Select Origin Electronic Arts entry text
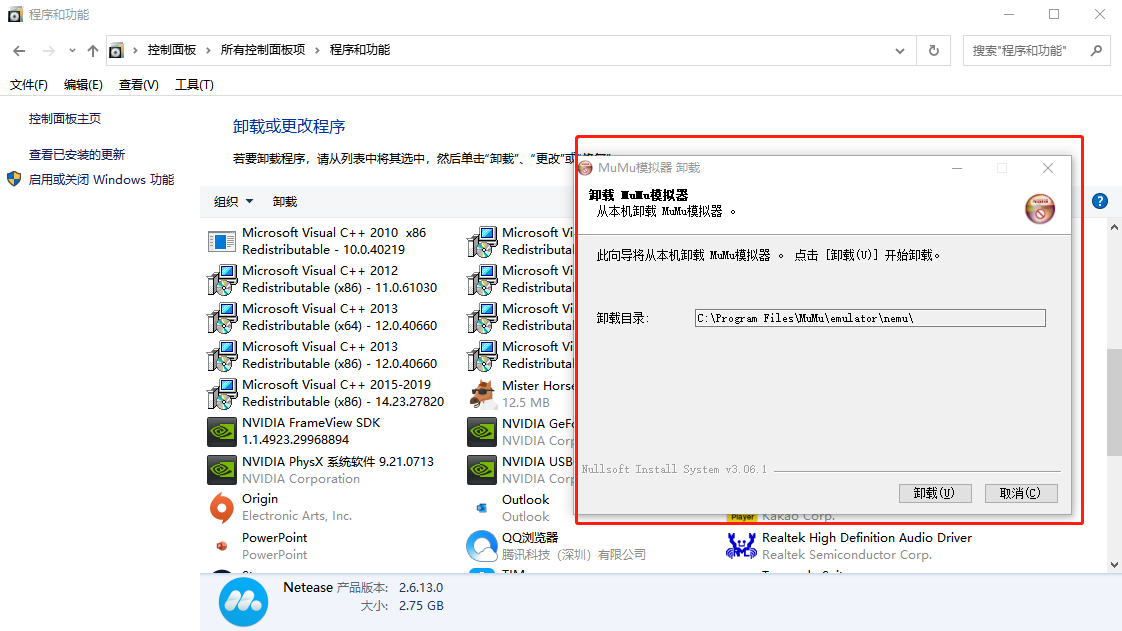Image resolution: width=1122 pixels, height=631 pixels. pos(297,507)
